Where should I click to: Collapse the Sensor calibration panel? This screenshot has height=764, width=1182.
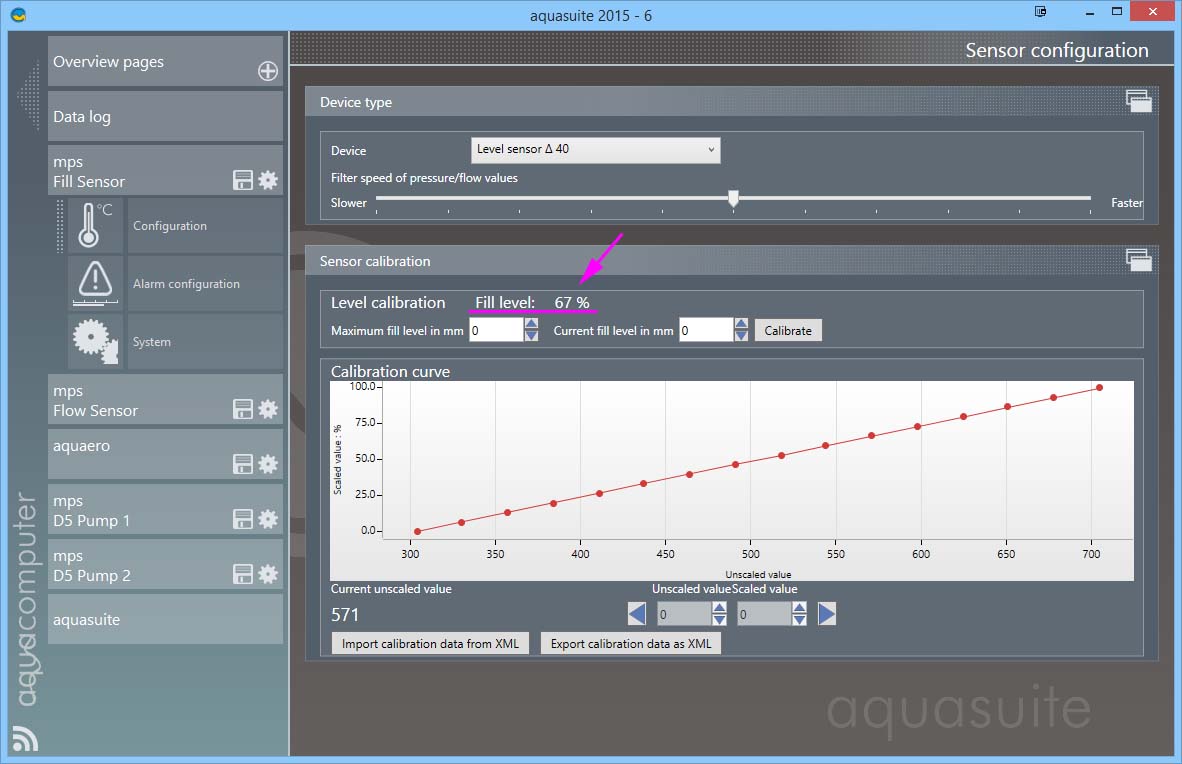click(1138, 260)
